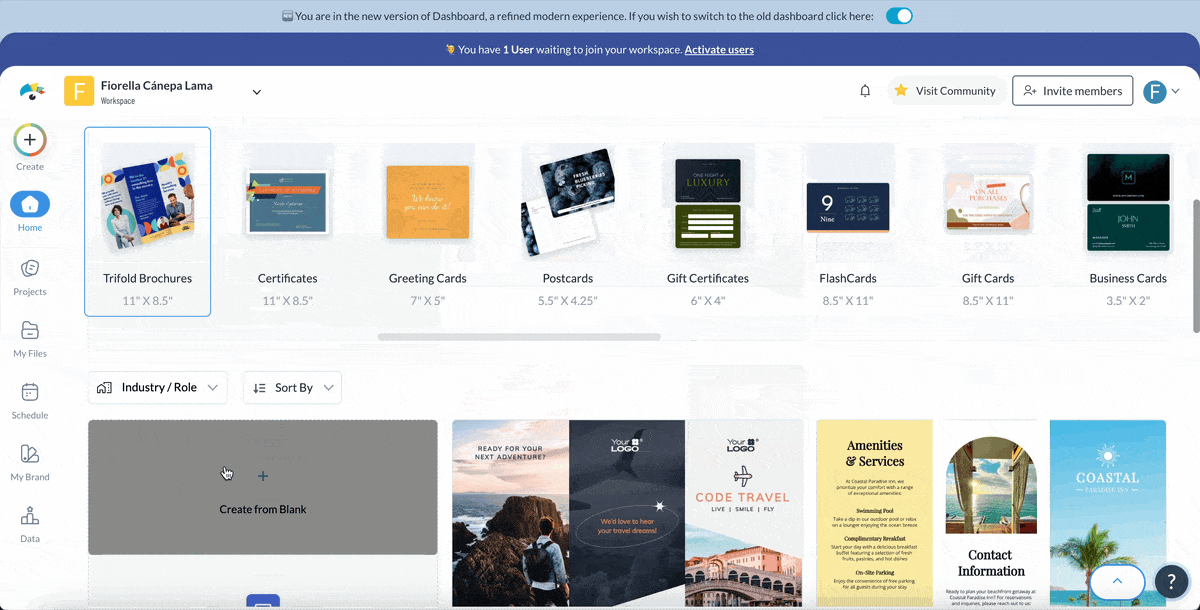Open the help question mark button

click(1171, 582)
